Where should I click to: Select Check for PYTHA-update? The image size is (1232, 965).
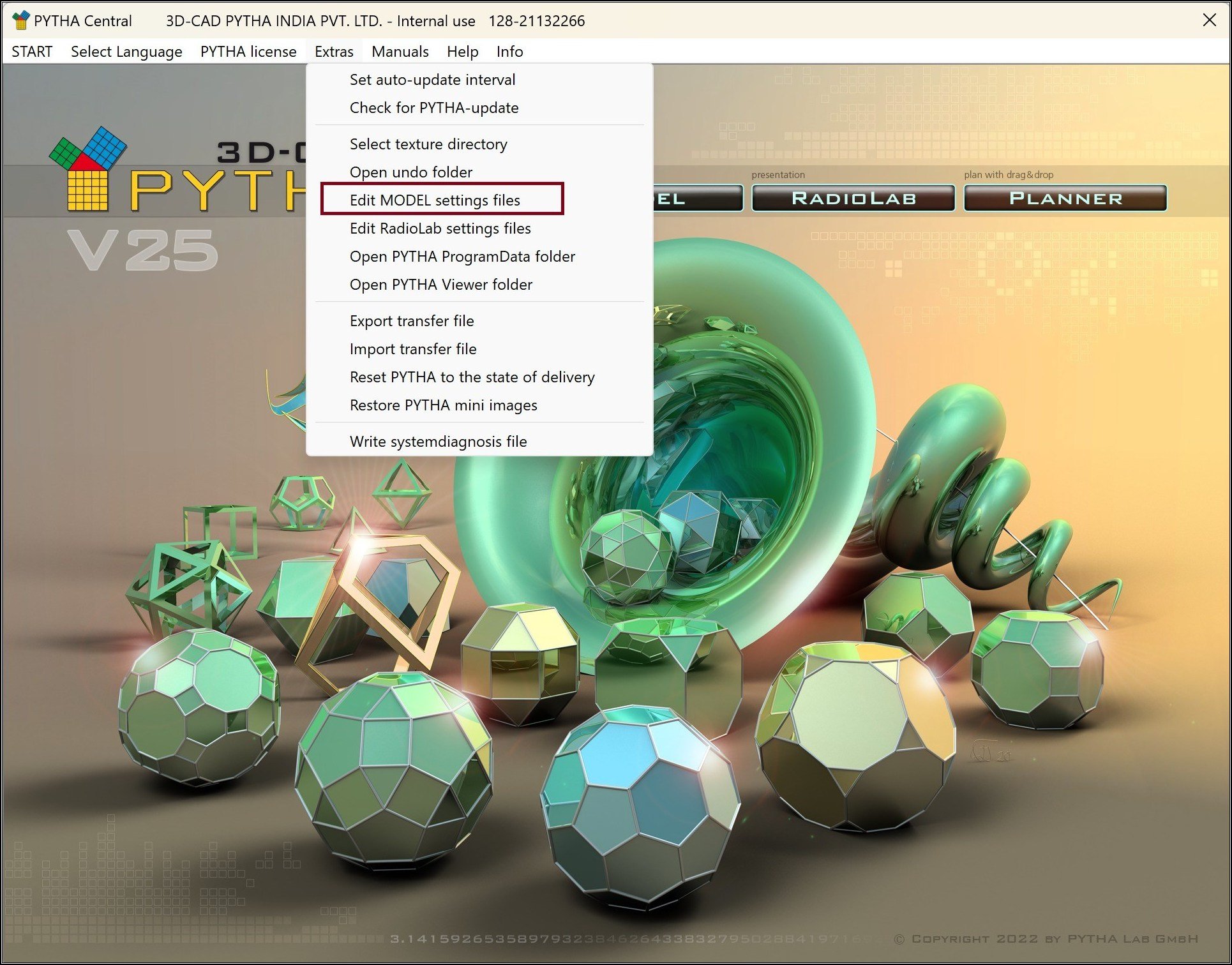479,108
